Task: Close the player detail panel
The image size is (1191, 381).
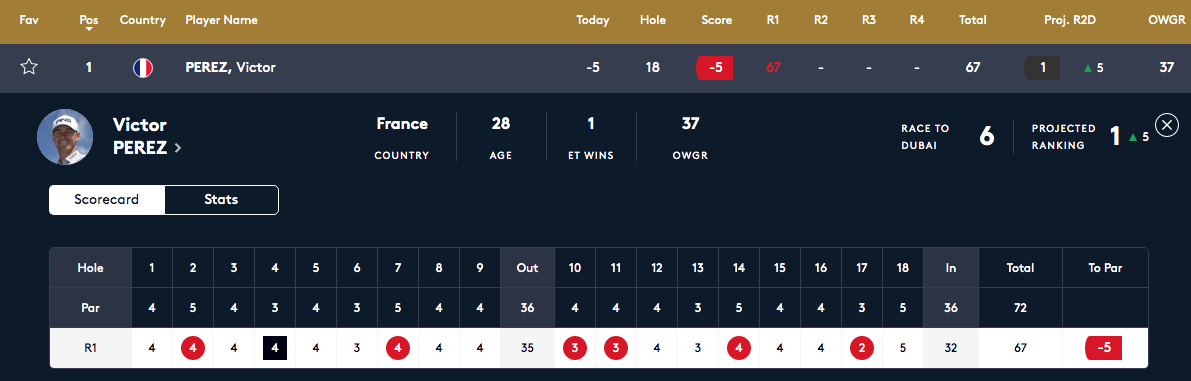Action: 1166,124
